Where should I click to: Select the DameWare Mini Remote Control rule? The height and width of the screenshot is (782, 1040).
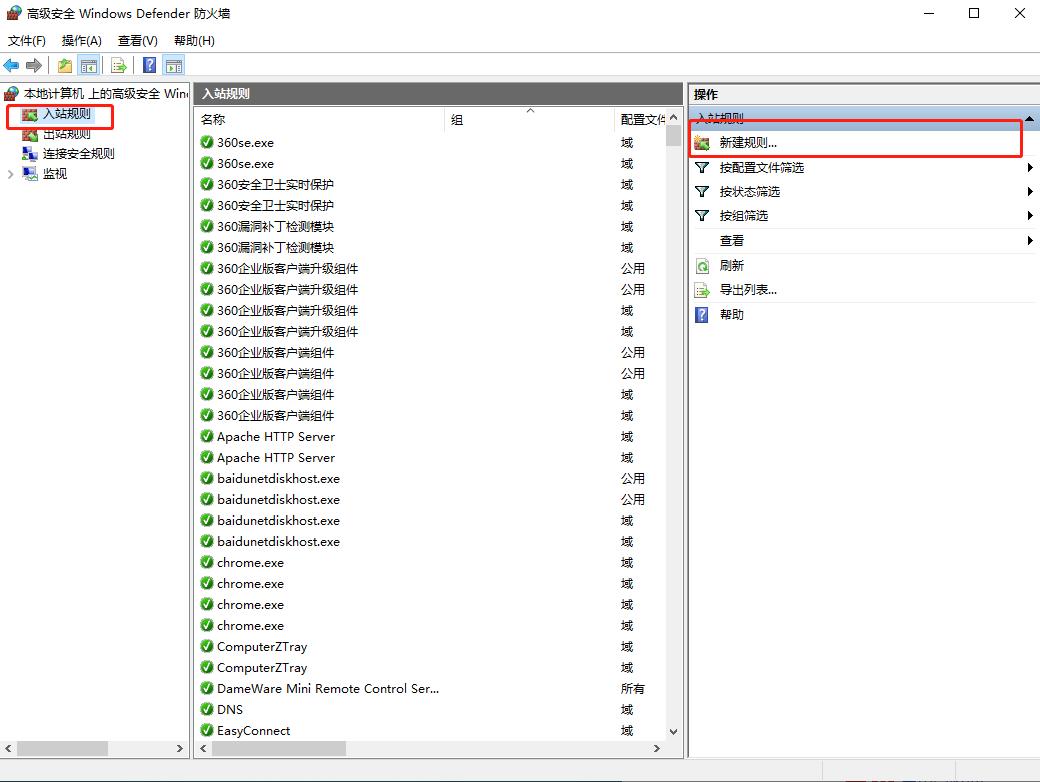(328, 688)
